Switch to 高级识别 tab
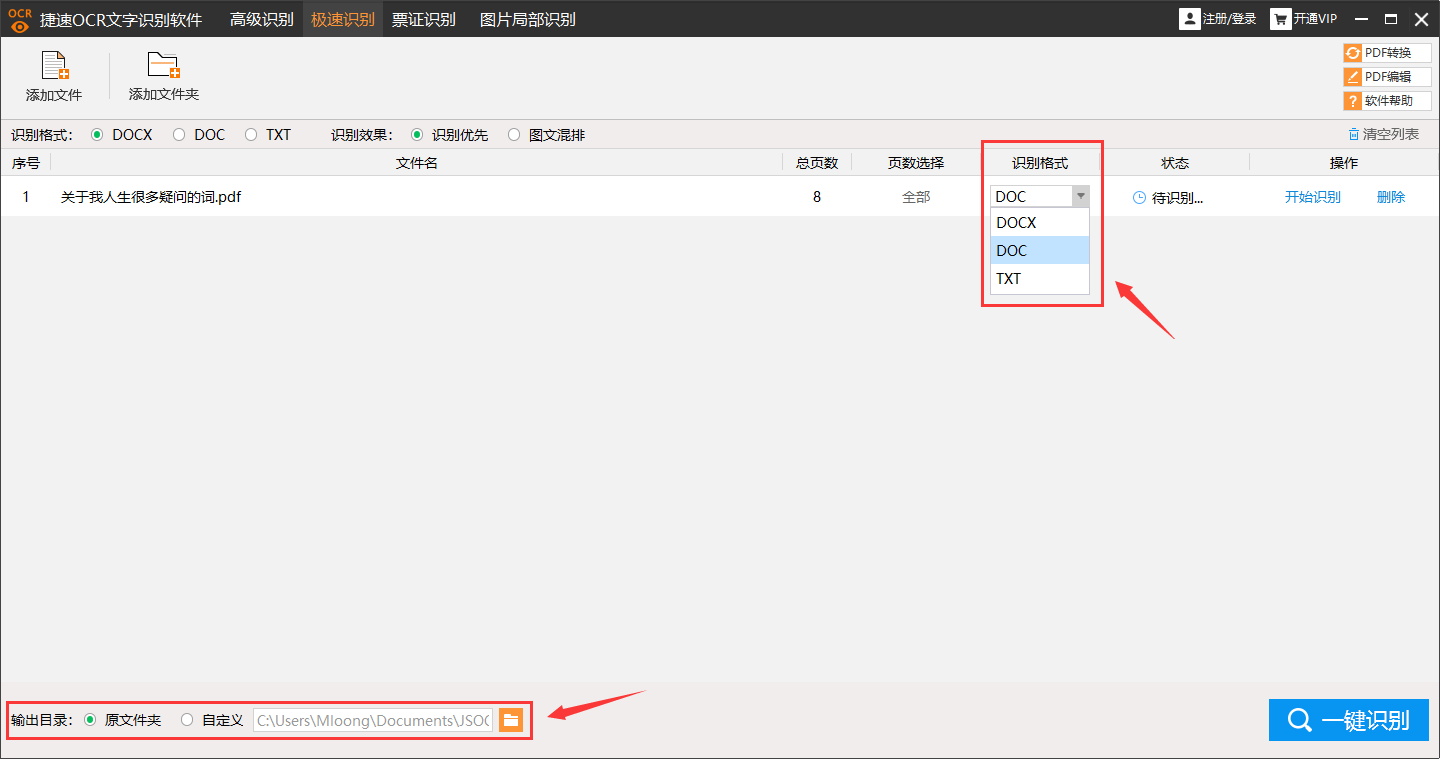Image resolution: width=1440 pixels, height=759 pixels. 262,19
